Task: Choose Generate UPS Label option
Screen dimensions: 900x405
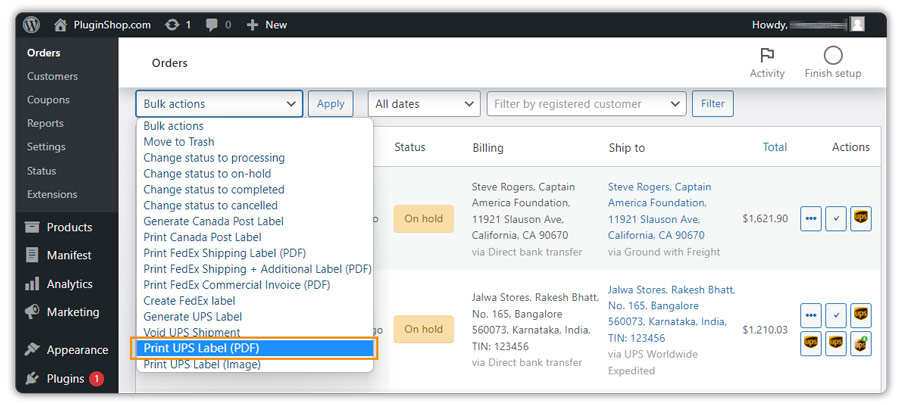Action: pos(255,317)
